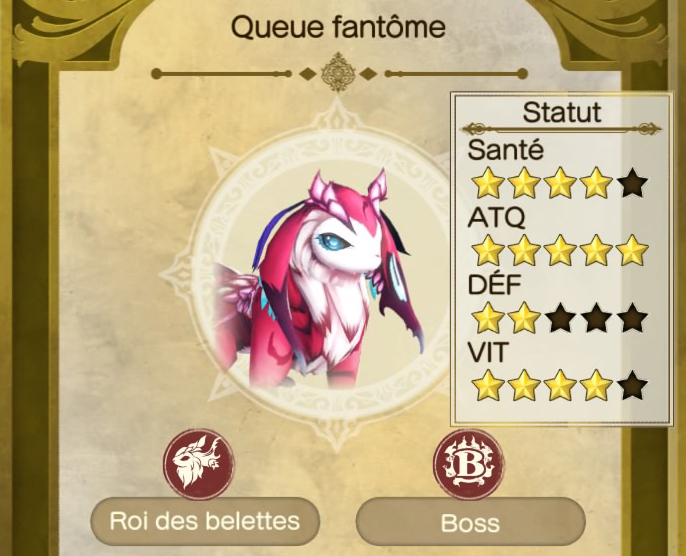Viewport: 686px width, 556px height.
Task: Click the Queue fantôme title
Action: (338, 27)
